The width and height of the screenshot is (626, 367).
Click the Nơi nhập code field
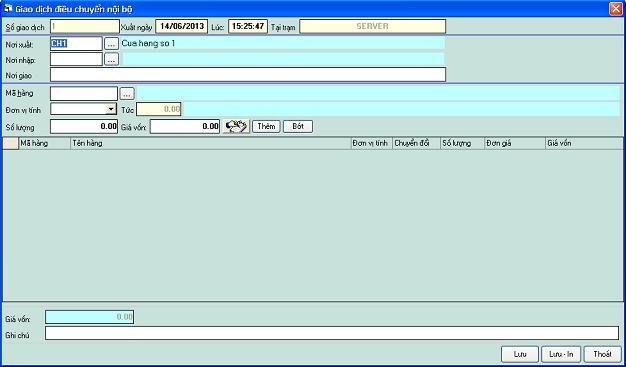click(x=76, y=60)
